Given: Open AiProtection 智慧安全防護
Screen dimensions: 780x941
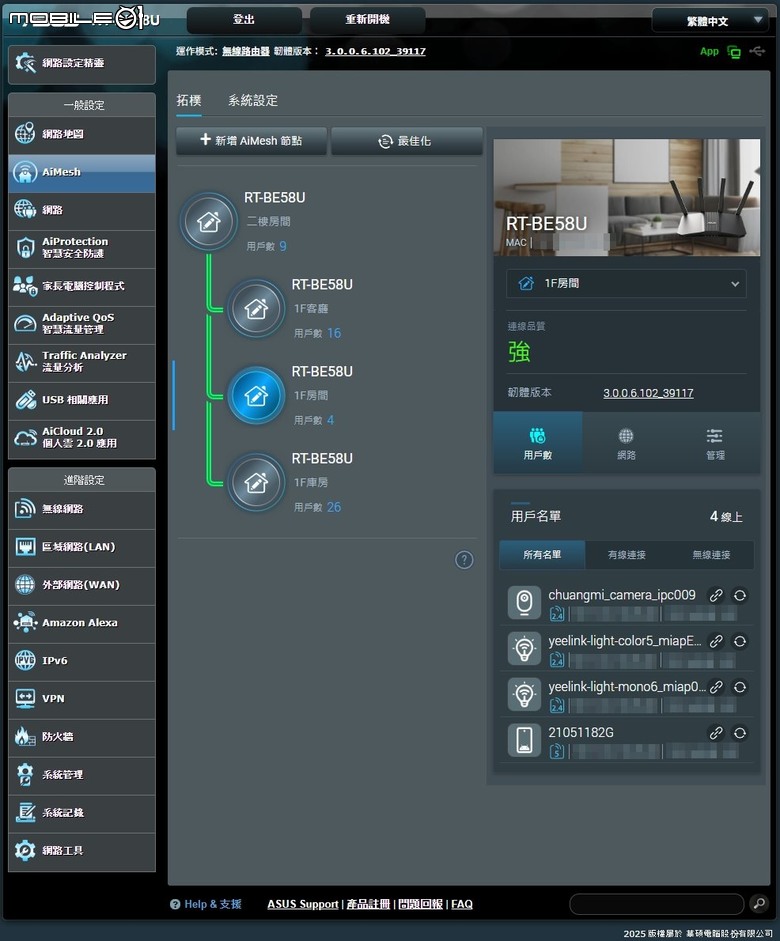Looking at the screenshot, I should [x=82, y=248].
